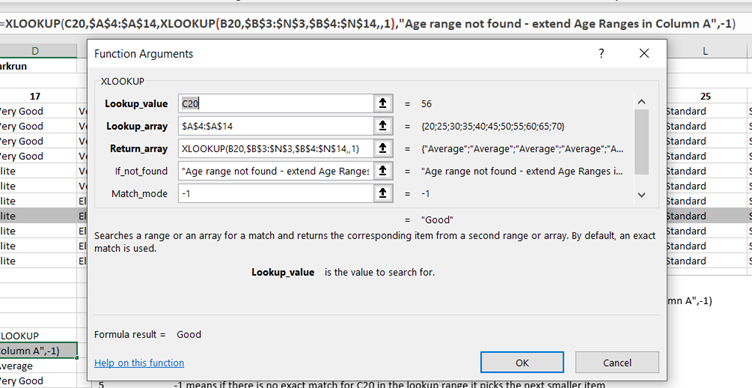Click the Return_array argument label
Screen dimensions: 752x388
tap(139, 149)
